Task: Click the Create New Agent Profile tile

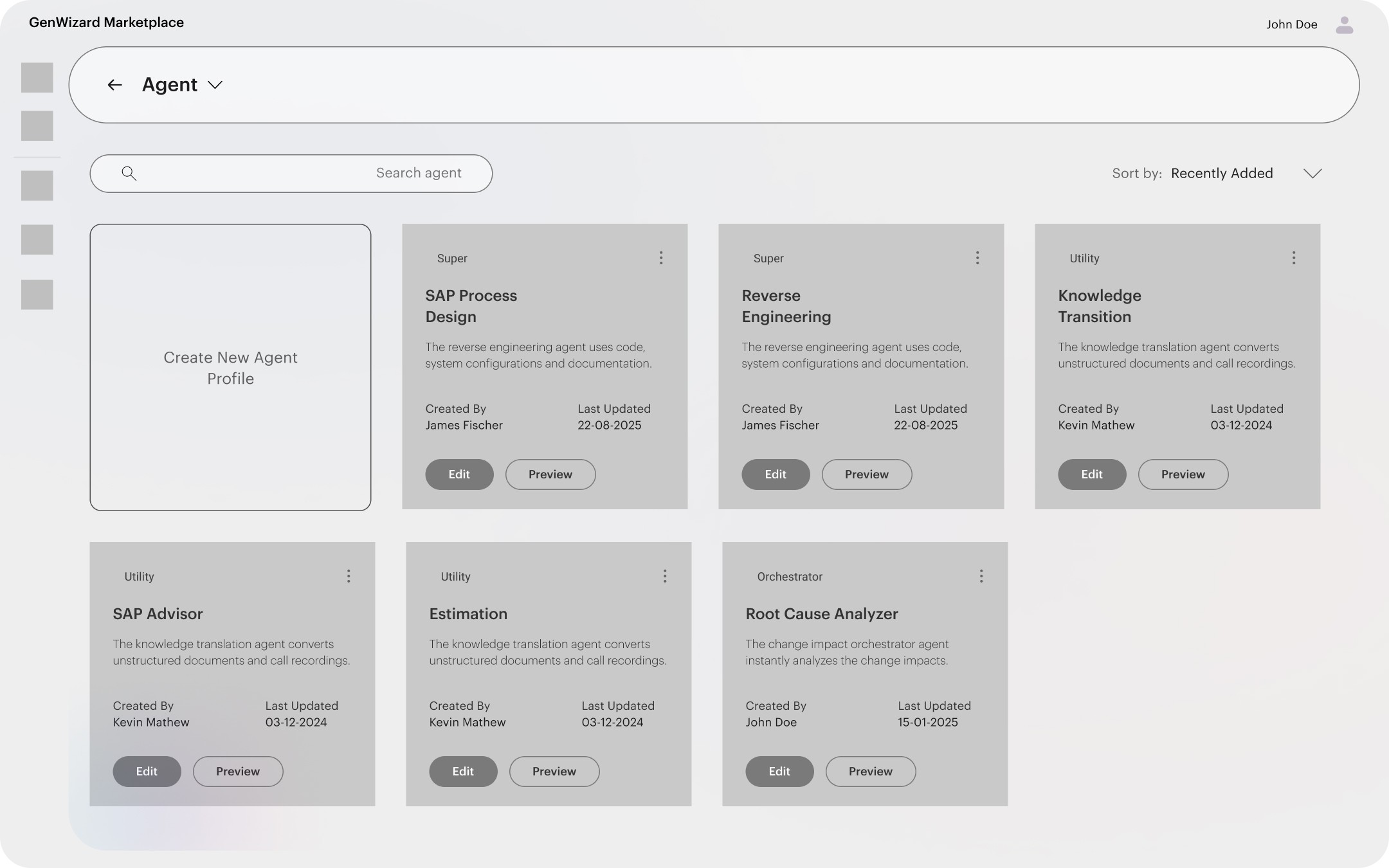Action: (230, 368)
